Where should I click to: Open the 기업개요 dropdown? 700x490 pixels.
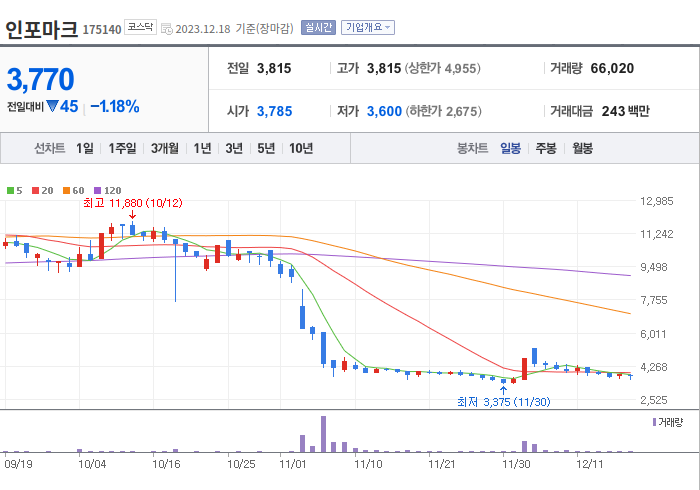368,27
